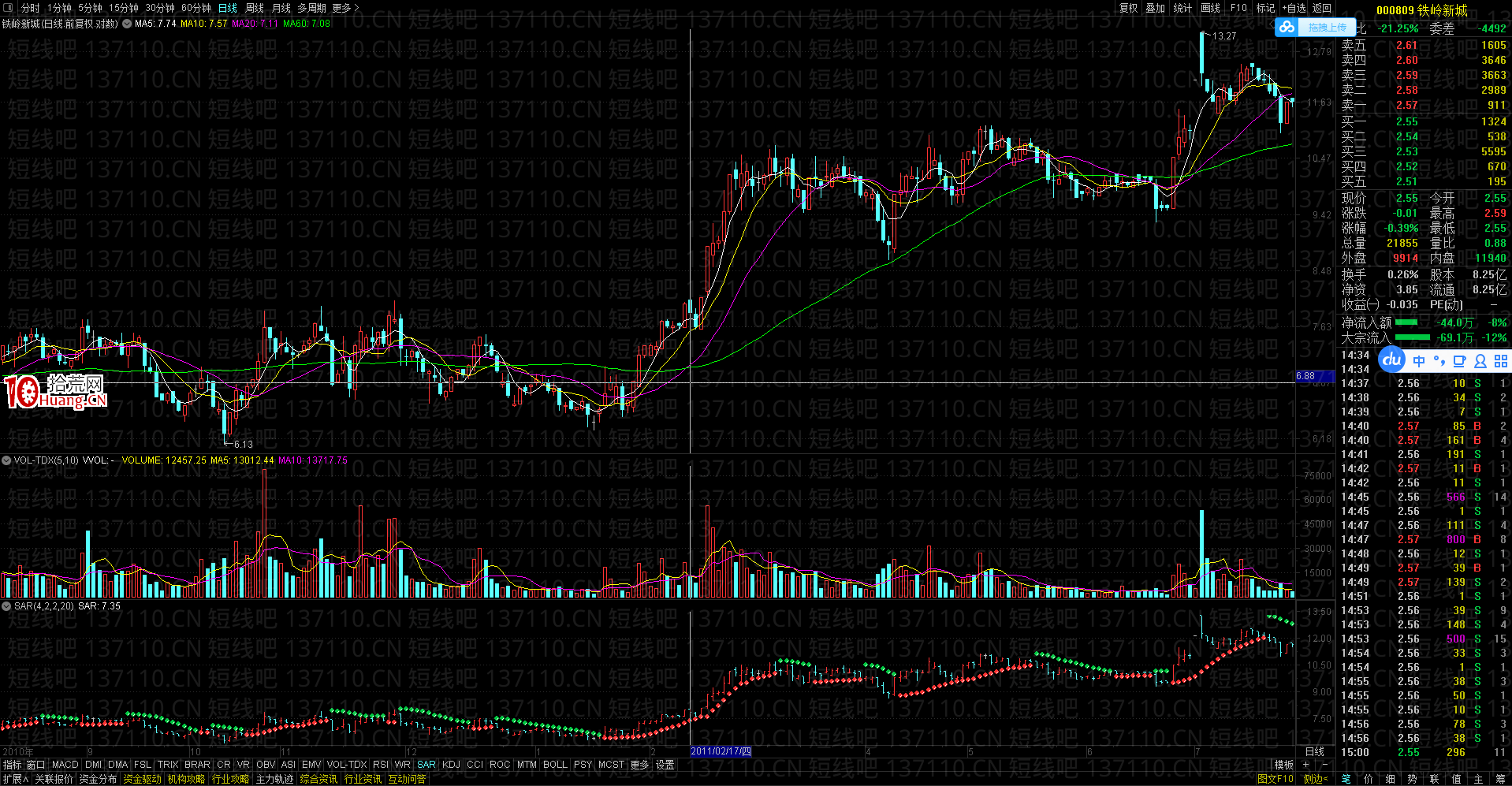Open the F10 company info
This screenshot has width=1512, height=786.
[1238, 8]
